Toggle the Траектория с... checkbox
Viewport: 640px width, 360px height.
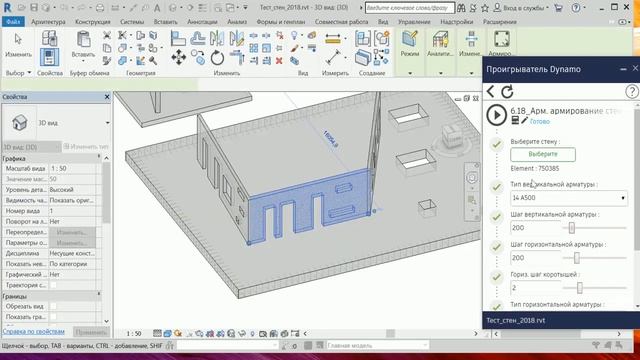(53, 285)
